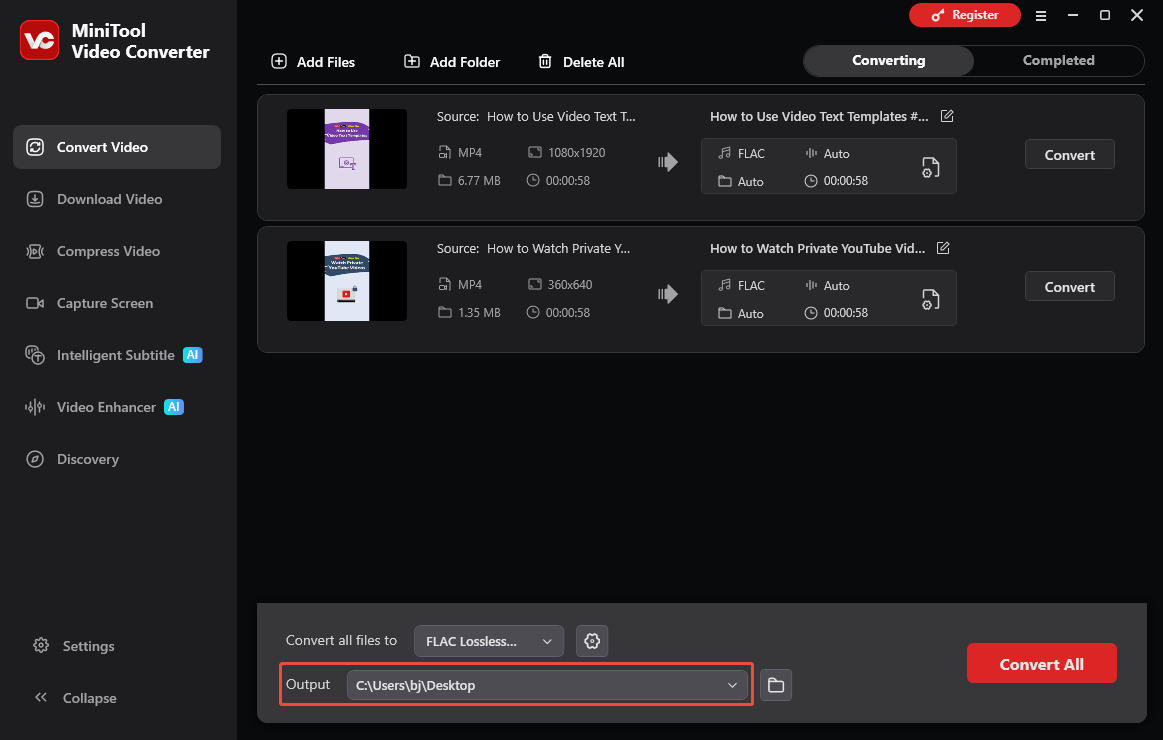The height and width of the screenshot is (740, 1163).
Task: Click the Video Enhancer waveform icon
Action: click(x=35, y=406)
